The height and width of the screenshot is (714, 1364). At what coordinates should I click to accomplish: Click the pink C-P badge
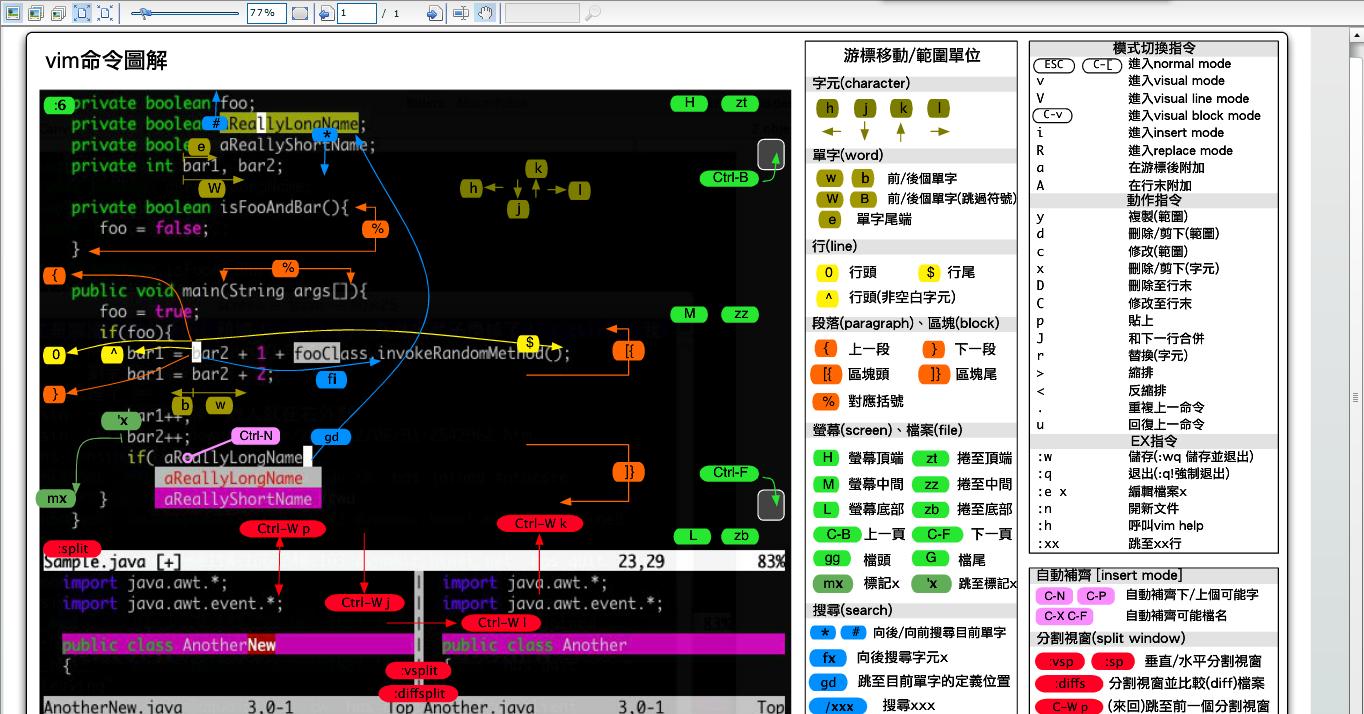point(1096,596)
